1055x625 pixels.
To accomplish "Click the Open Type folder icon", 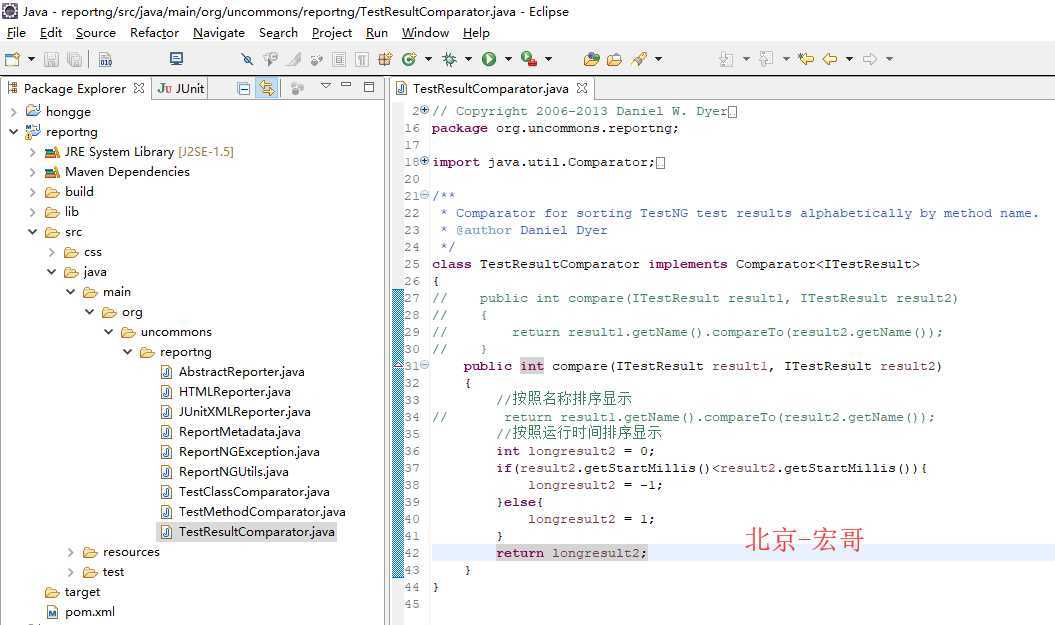I will 591,59.
